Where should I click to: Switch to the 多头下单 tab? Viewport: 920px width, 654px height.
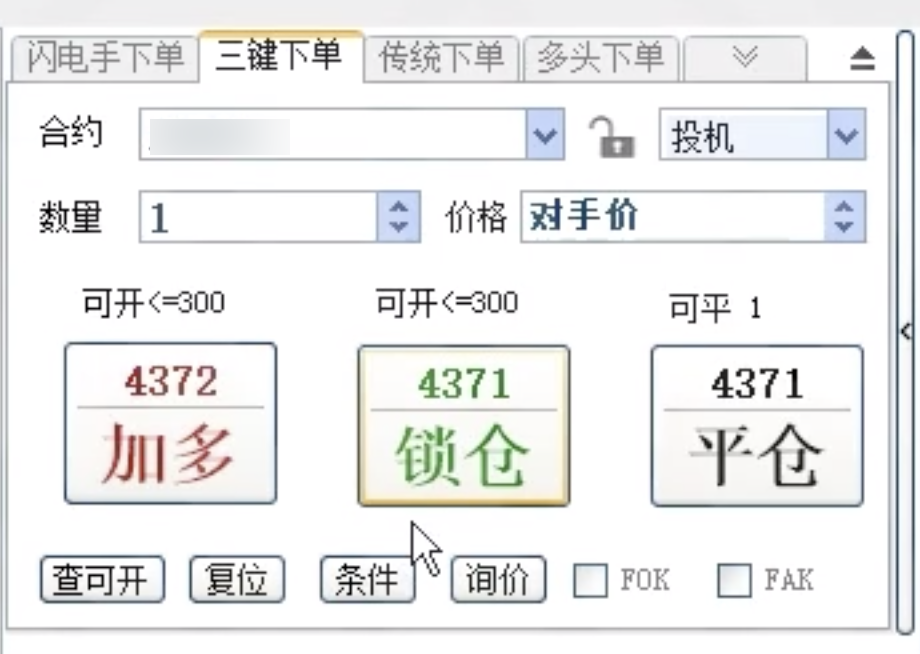601,58
